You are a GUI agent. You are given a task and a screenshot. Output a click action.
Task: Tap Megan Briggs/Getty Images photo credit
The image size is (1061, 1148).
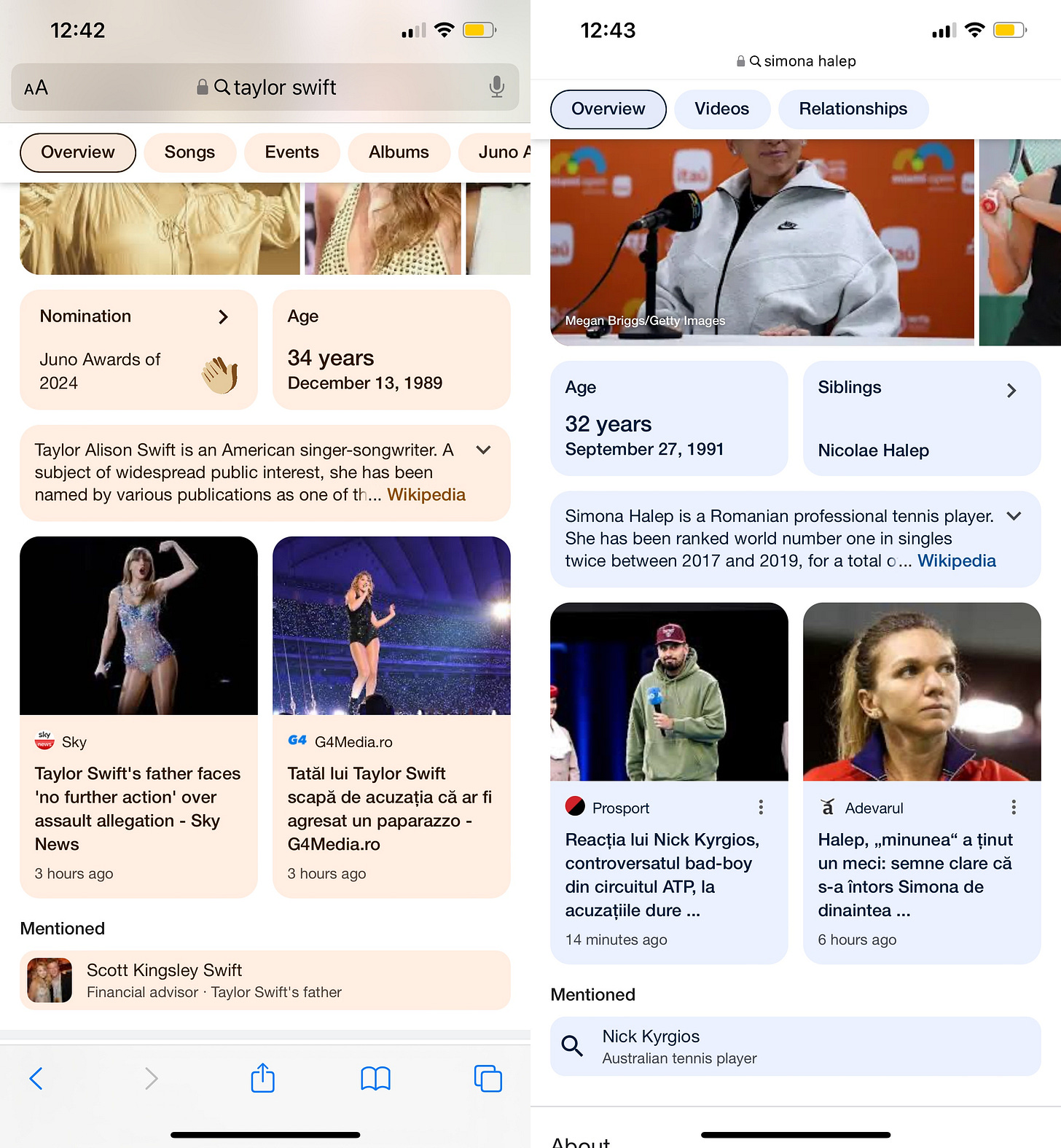click(645, 321)
